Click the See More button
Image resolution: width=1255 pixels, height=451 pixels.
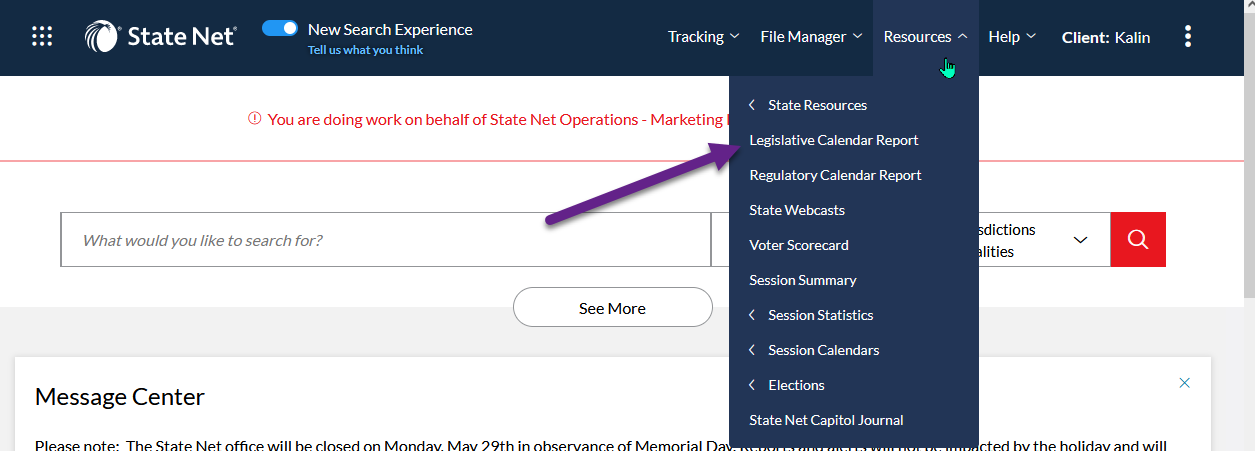[x=612, y=308]
